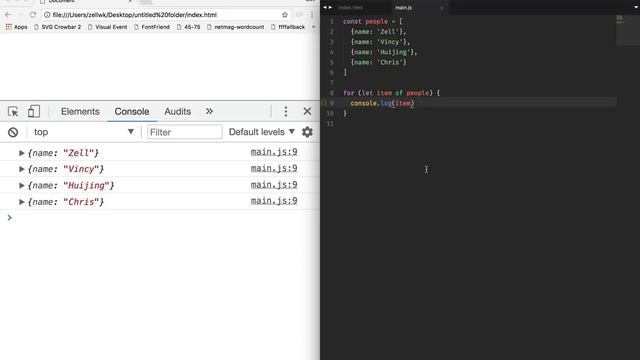Close the DevTools panel

point(307,111)
